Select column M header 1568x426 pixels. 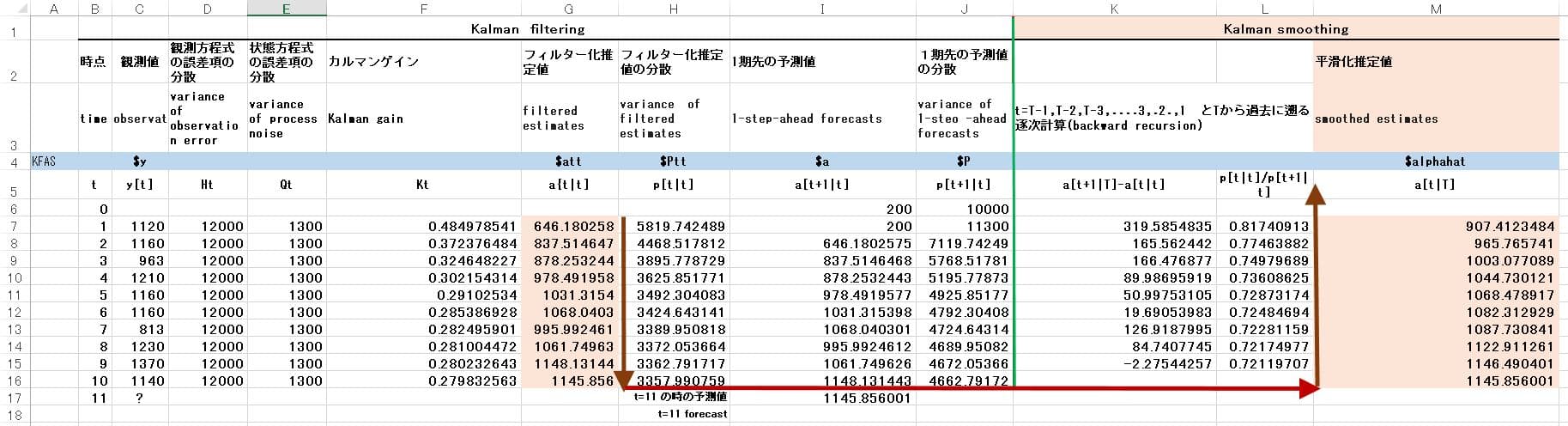(1436, 9)
